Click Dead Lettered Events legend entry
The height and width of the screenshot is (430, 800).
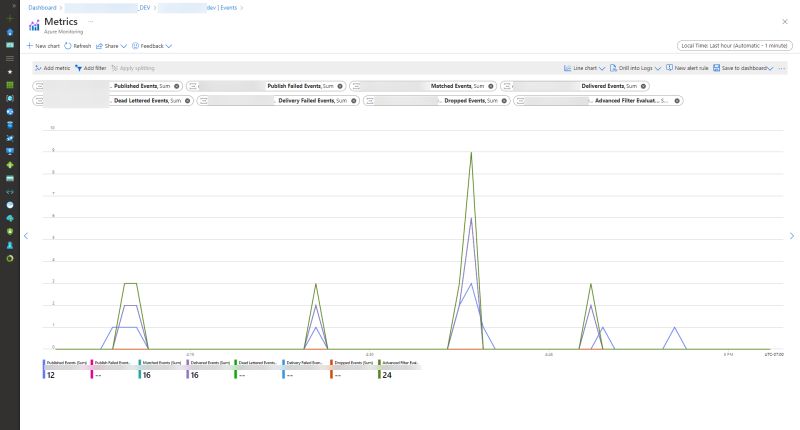click(x=257, y=369)
